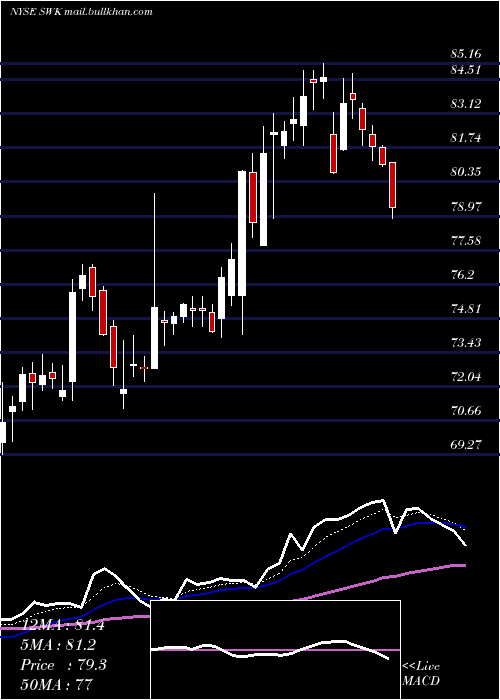Viewport: 500px width, 700px height.
Task: Select the 81.74 price level label
Action: (466, 138)
